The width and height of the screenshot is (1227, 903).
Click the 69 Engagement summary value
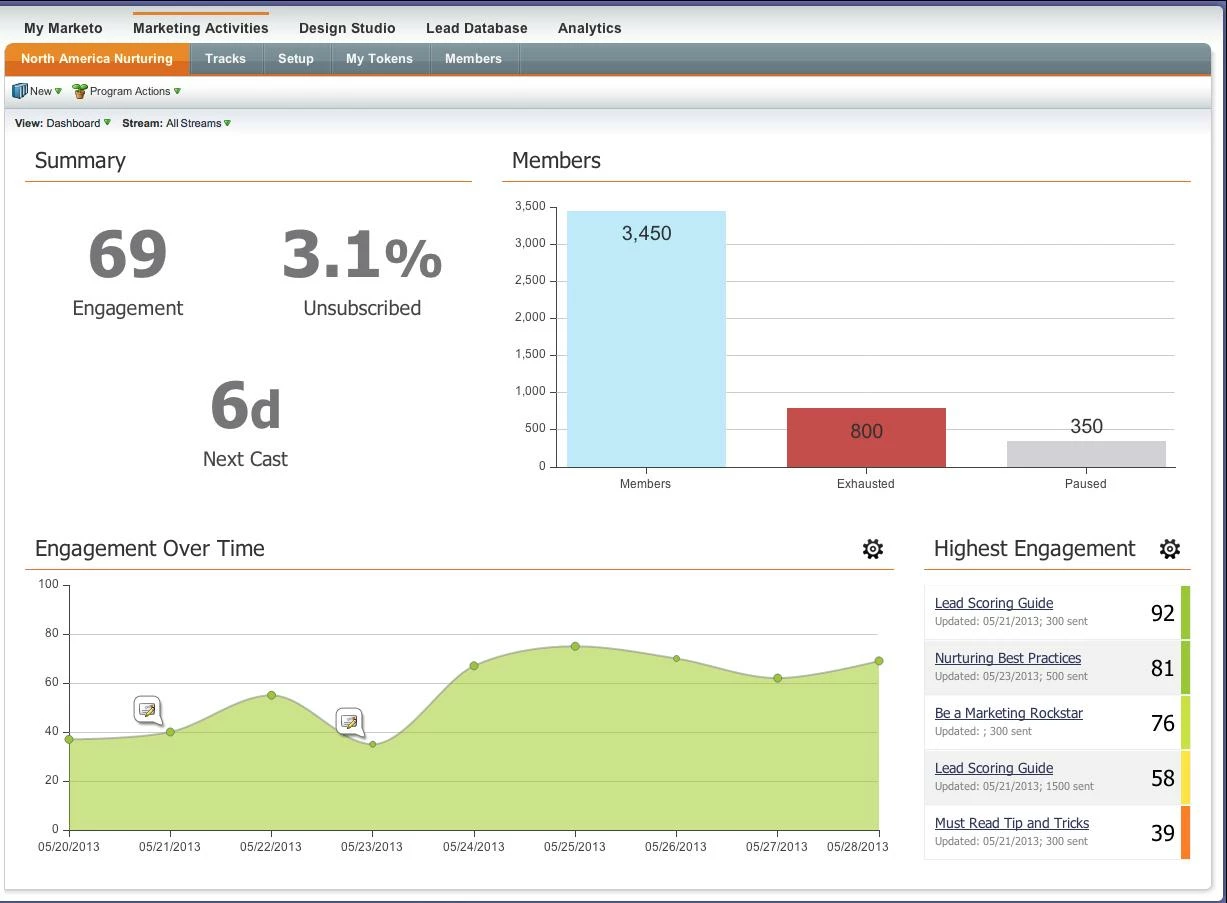(128, 254)
